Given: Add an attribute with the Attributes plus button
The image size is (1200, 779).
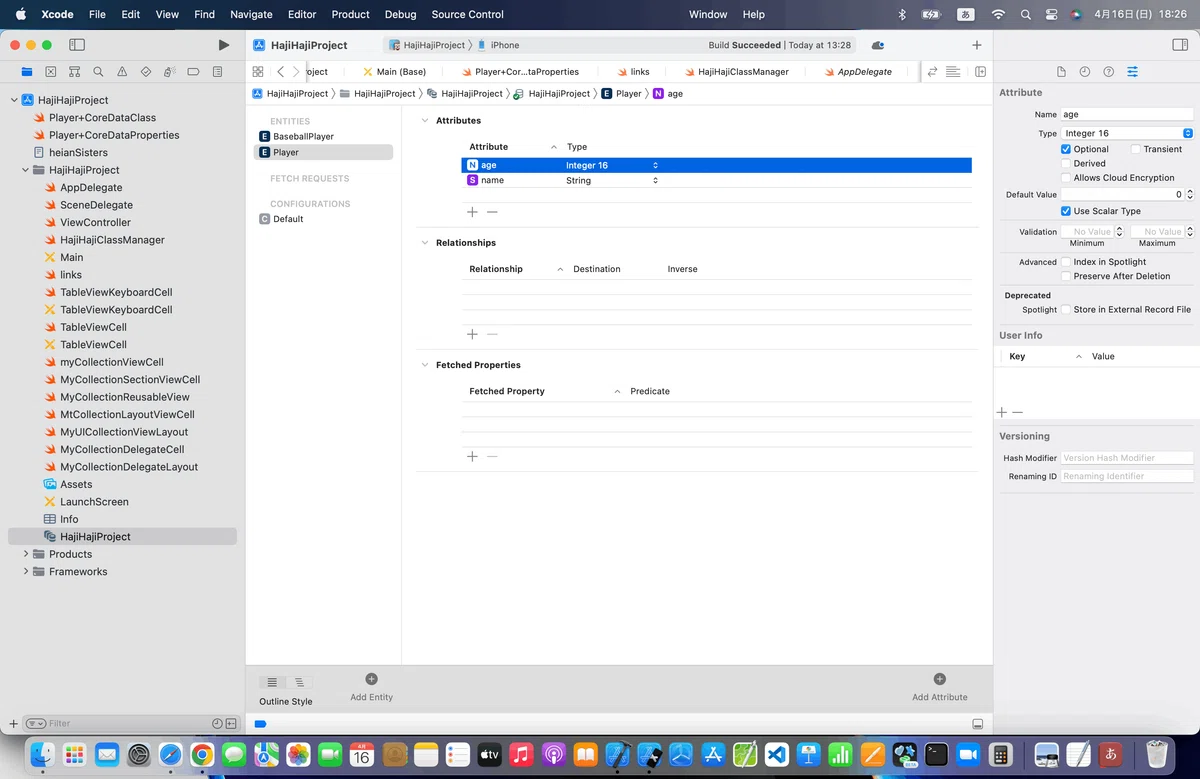Looking at the screenshot, I should [x=472, y=212].
